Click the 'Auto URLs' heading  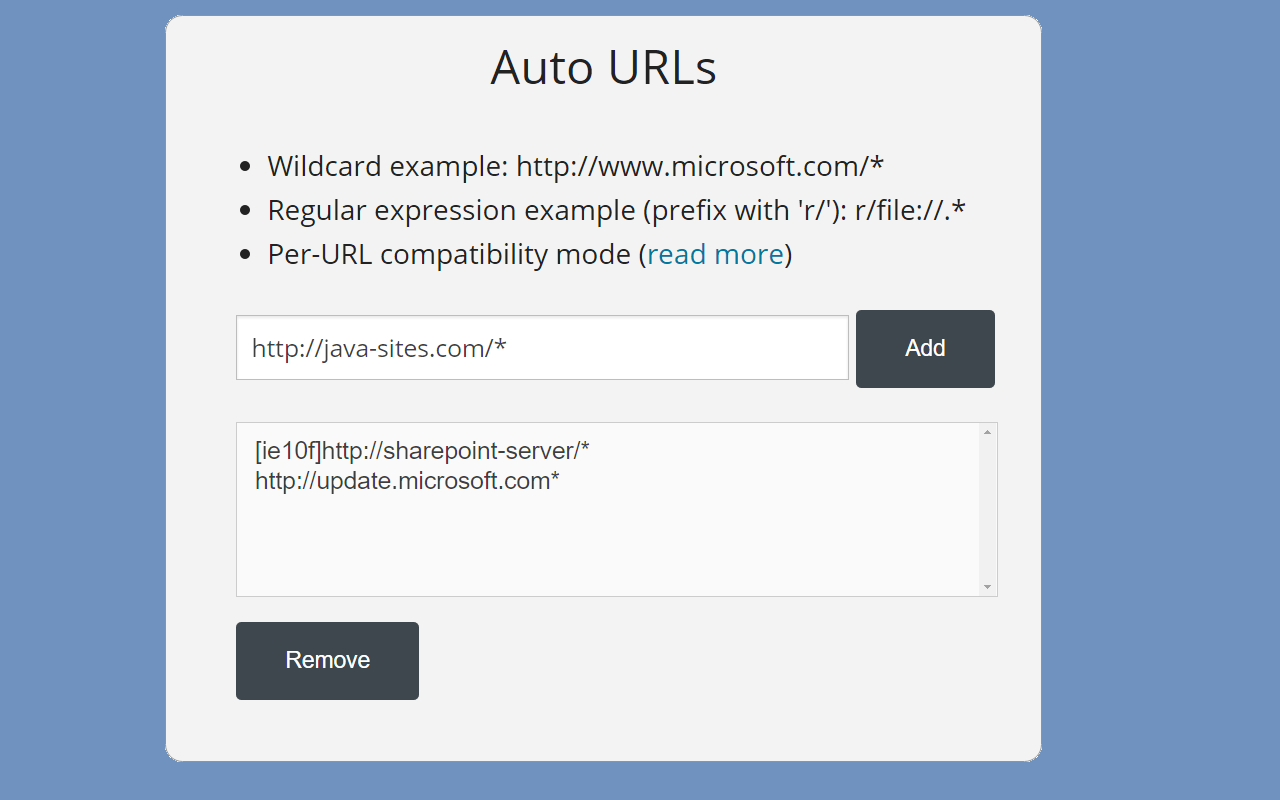[x=603, y=68]
